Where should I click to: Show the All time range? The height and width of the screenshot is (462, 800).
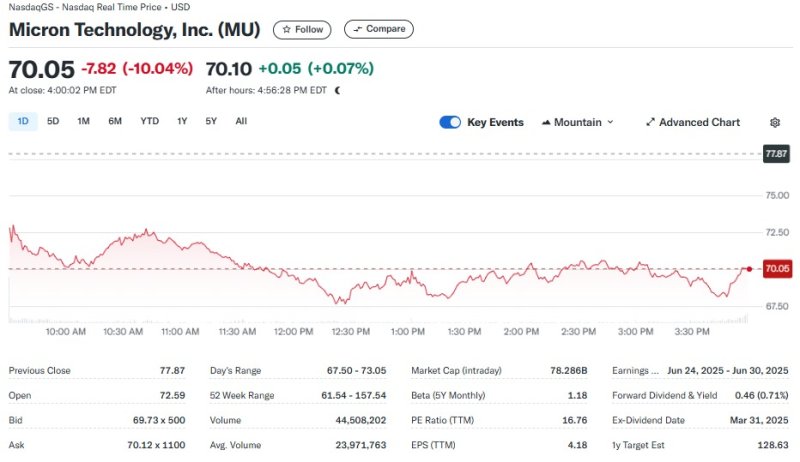(241, 121)
